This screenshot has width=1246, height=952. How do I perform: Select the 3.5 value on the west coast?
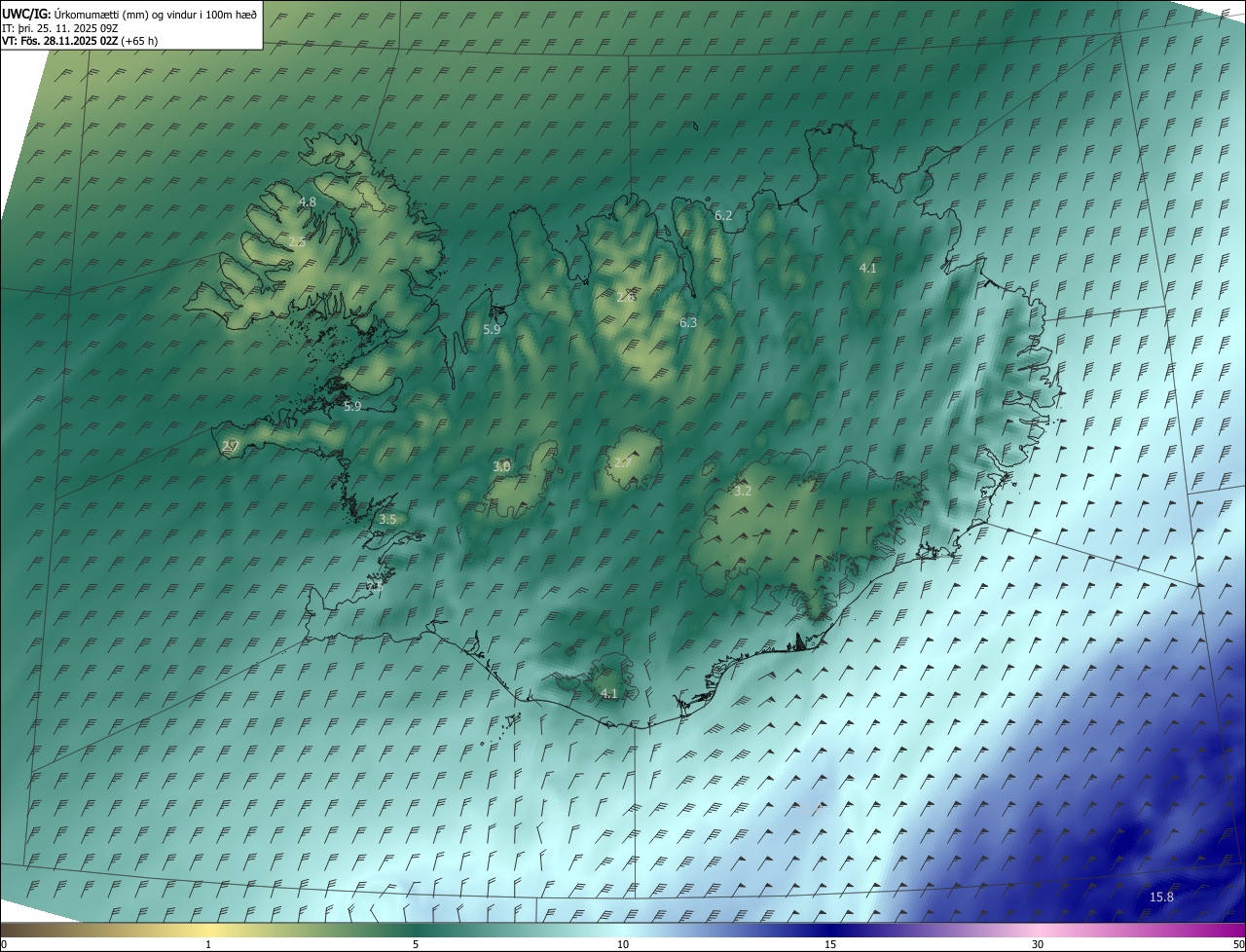pyautogui.click(x=387, y=520)
